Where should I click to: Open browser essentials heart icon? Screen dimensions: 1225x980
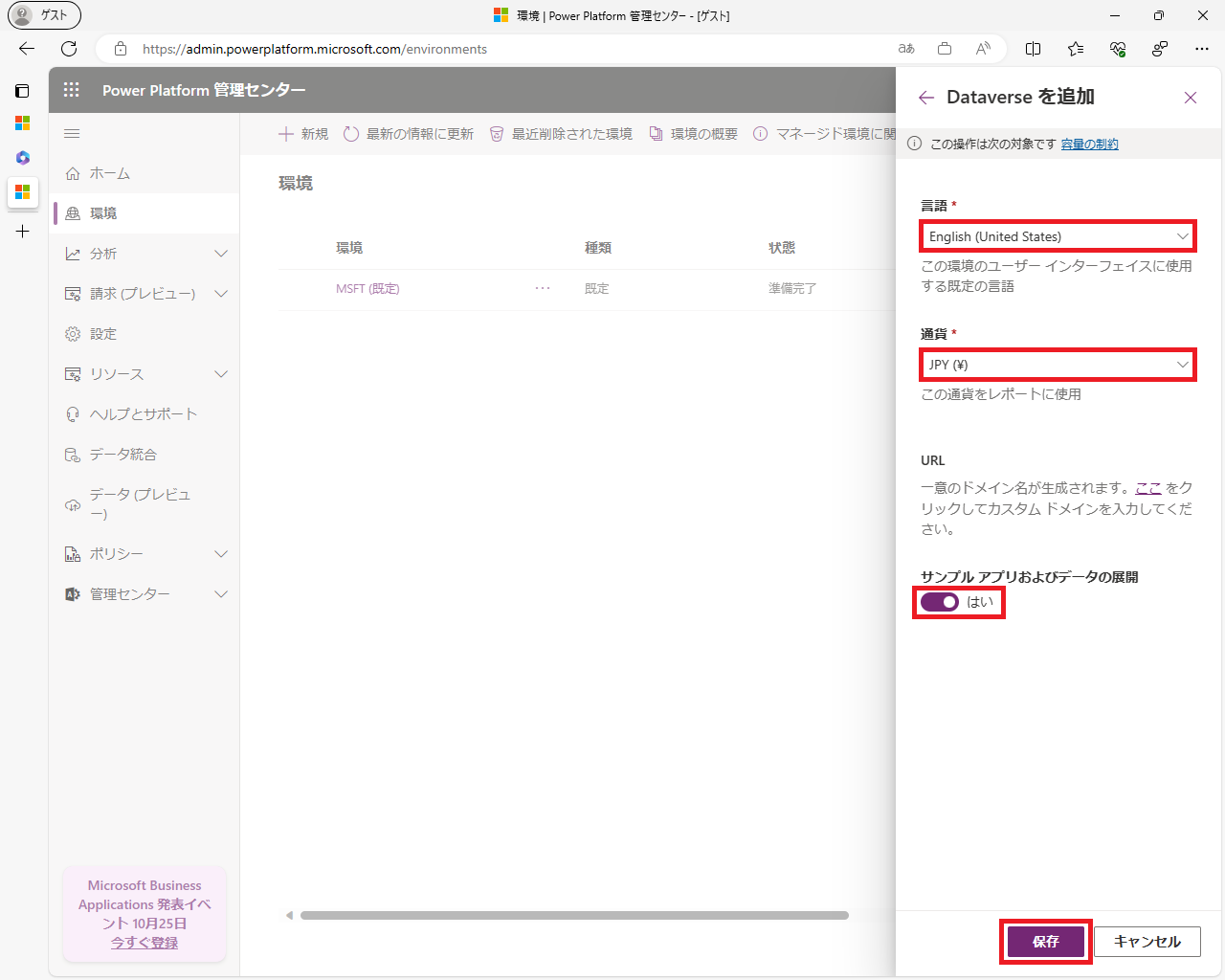point(1118,49)
